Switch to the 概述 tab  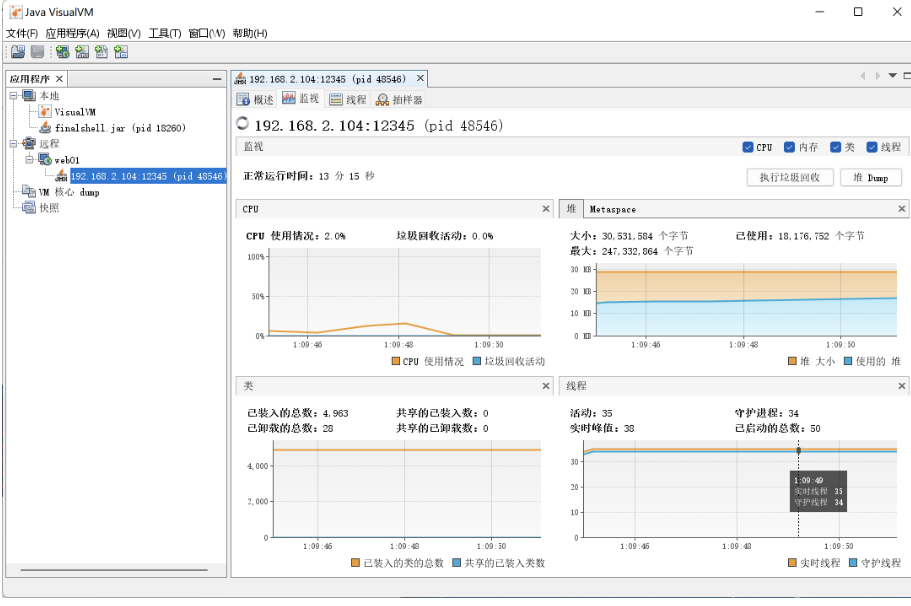(255, 99)
